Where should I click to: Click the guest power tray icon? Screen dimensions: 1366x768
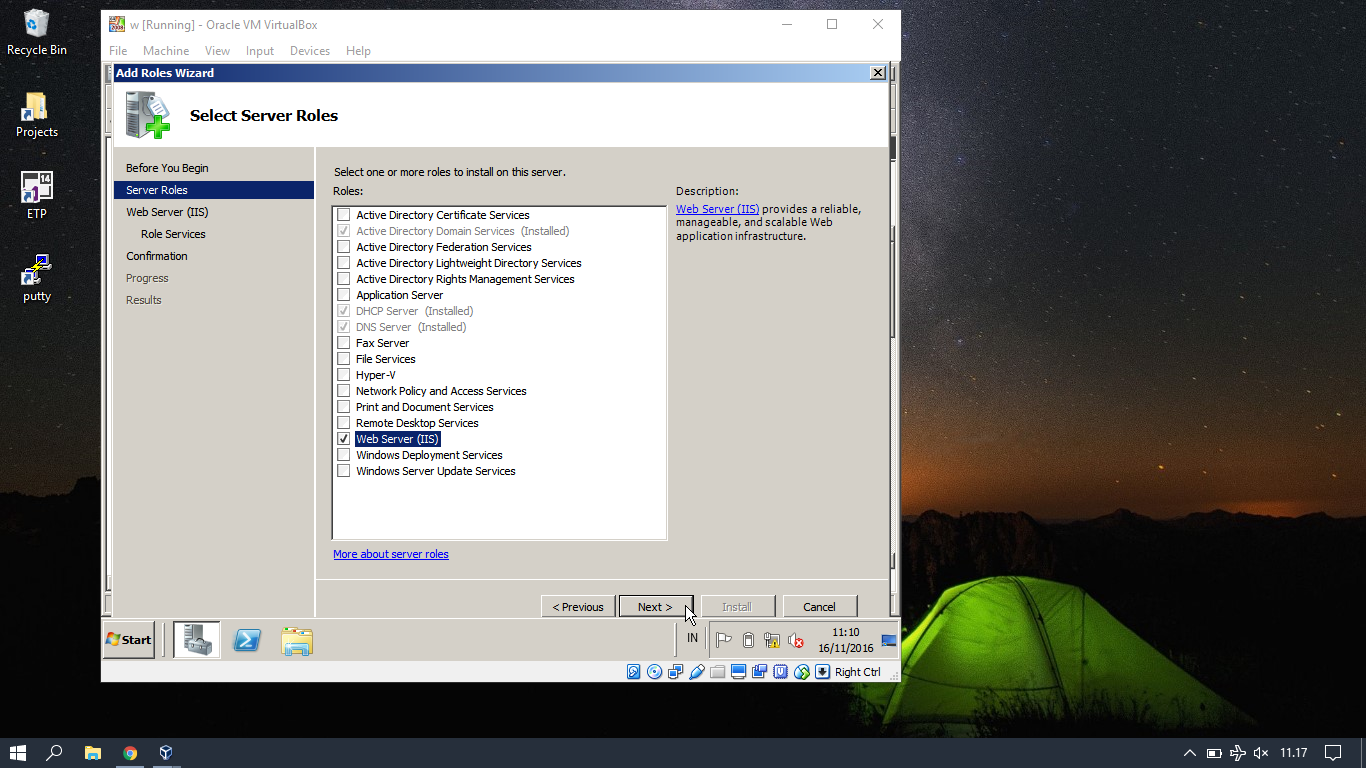(x=748, y=641)
